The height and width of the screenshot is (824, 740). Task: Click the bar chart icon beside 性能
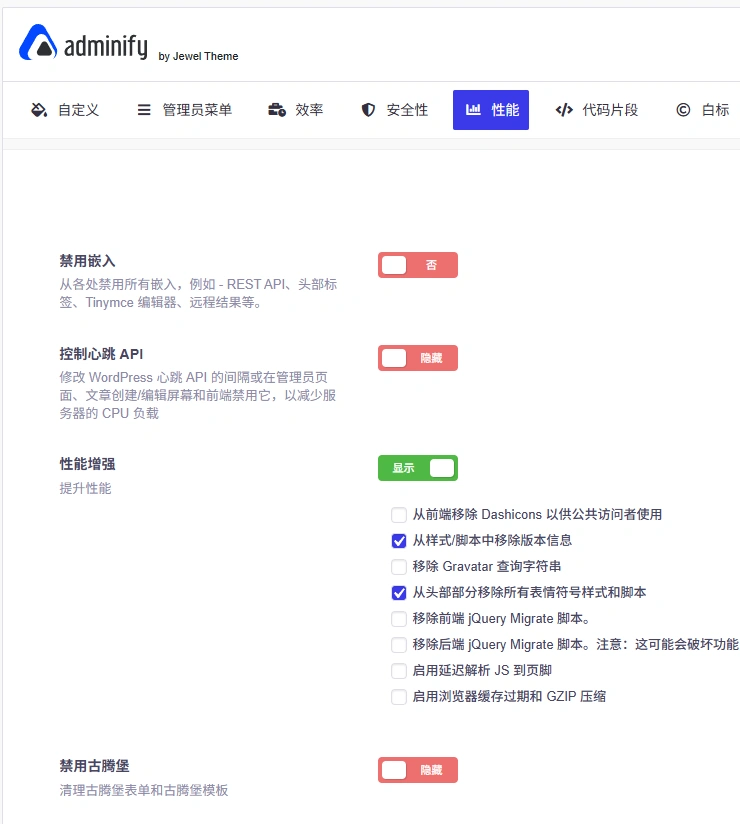[473, 109]
